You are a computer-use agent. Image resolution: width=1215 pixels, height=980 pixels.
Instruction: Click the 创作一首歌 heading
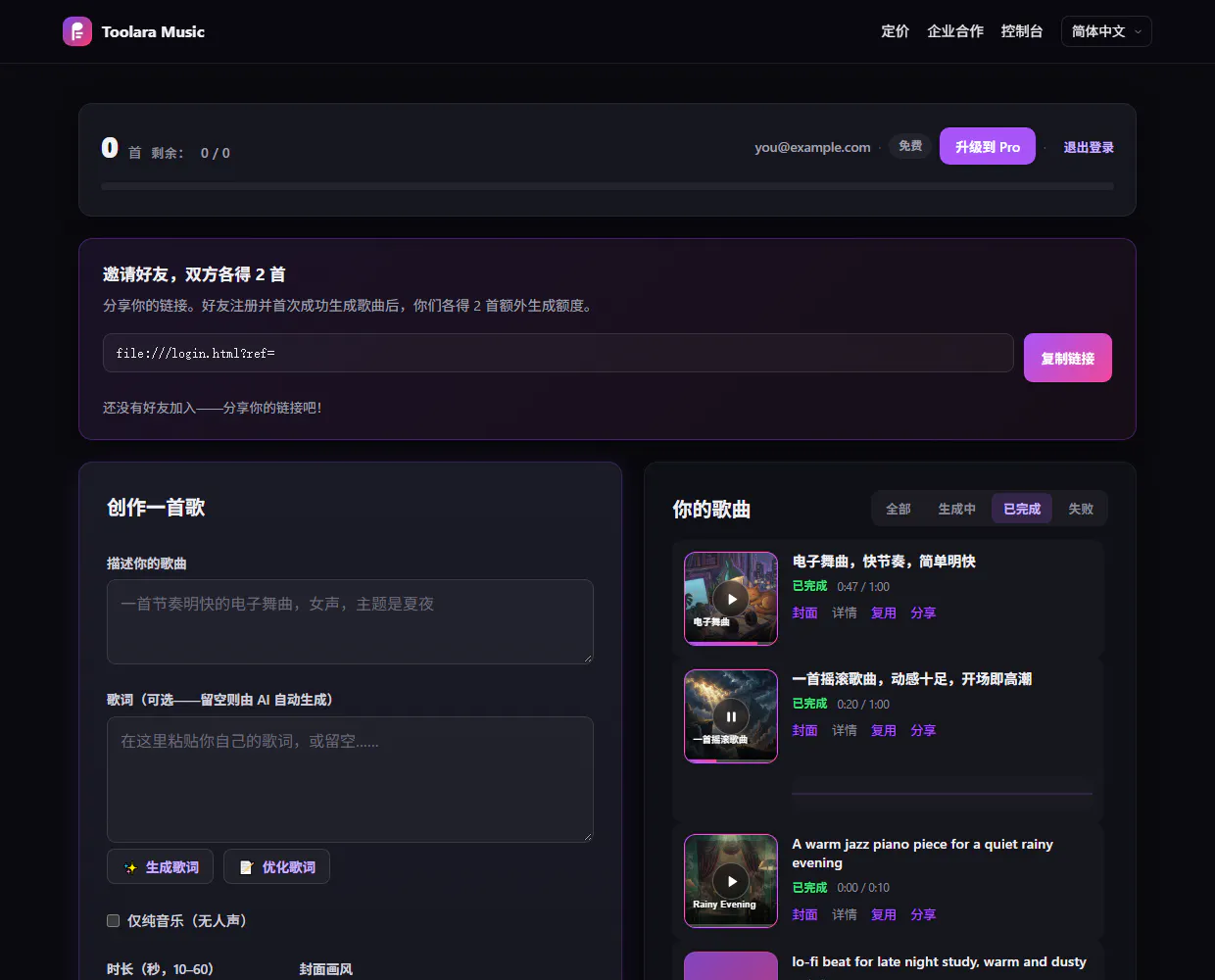pos(156,507)
